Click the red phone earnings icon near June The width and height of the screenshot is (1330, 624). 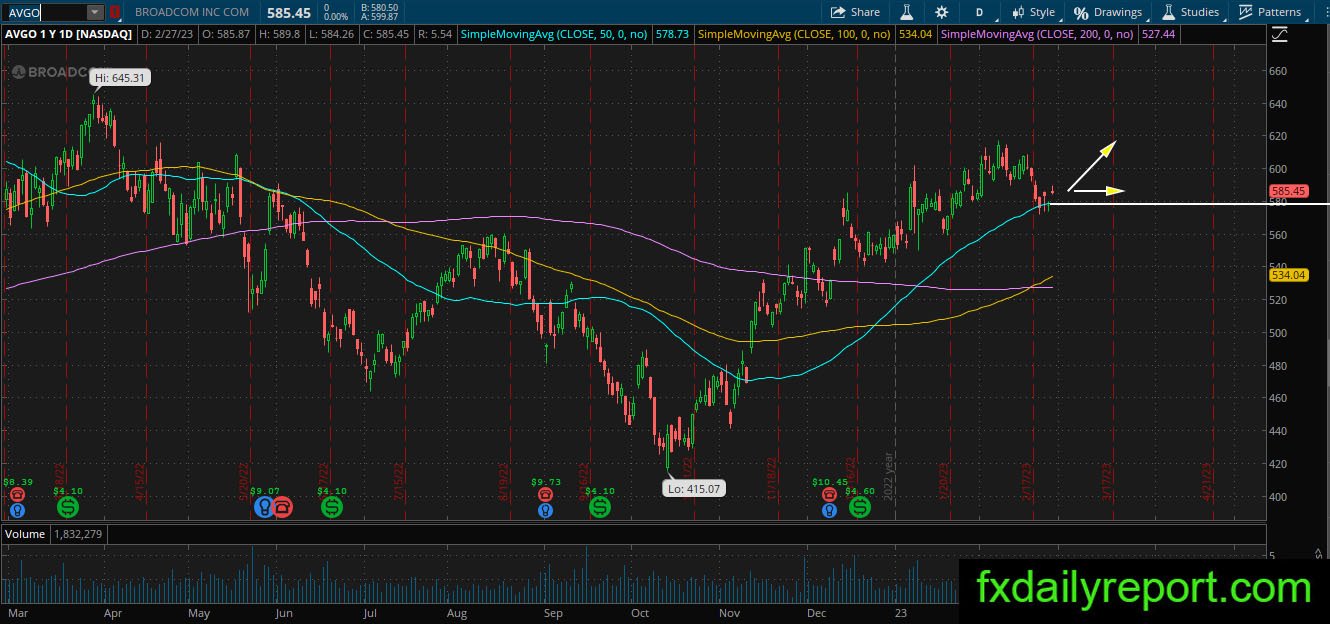pos(282,507)
